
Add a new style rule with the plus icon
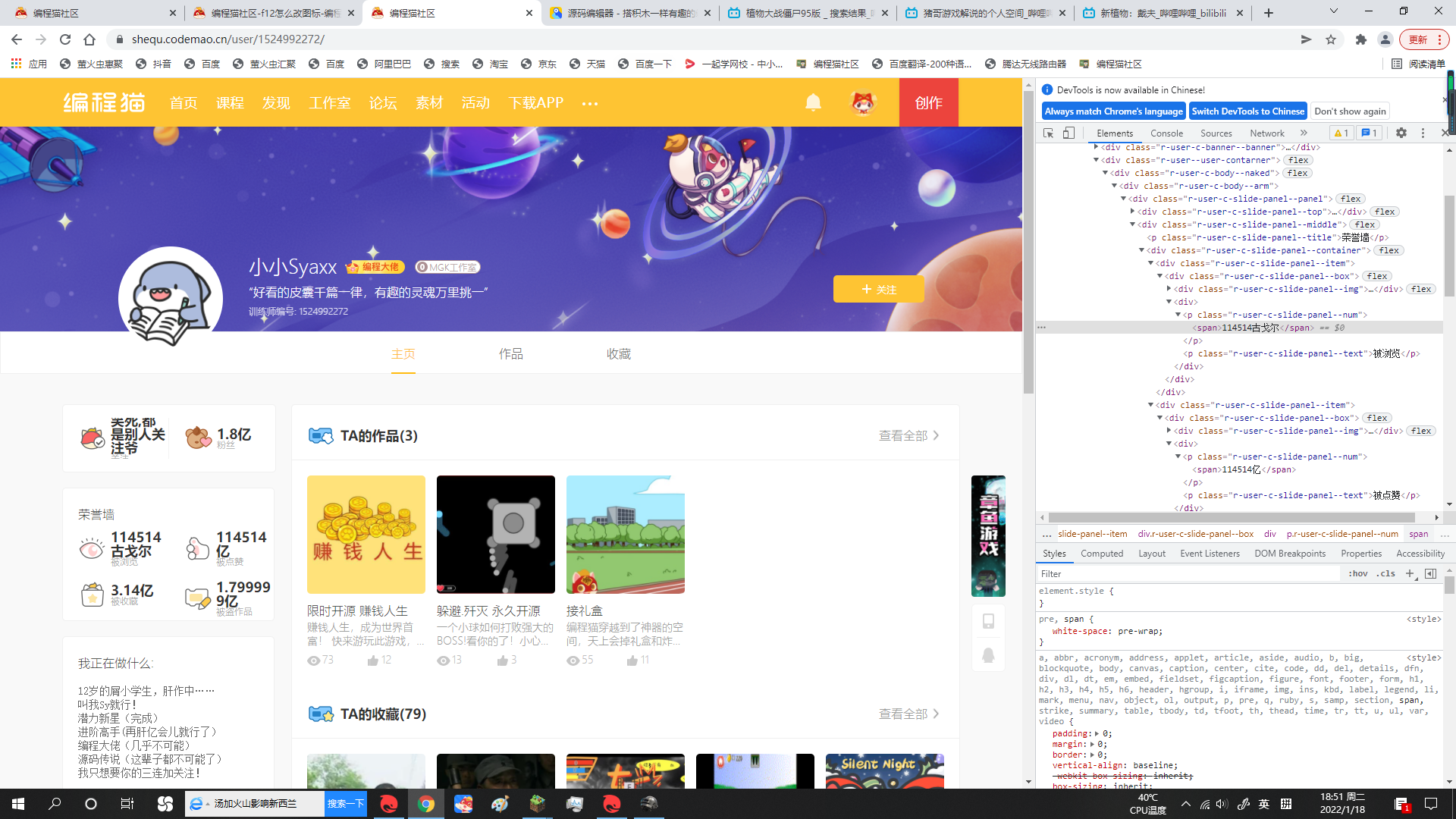[1410, 573]
